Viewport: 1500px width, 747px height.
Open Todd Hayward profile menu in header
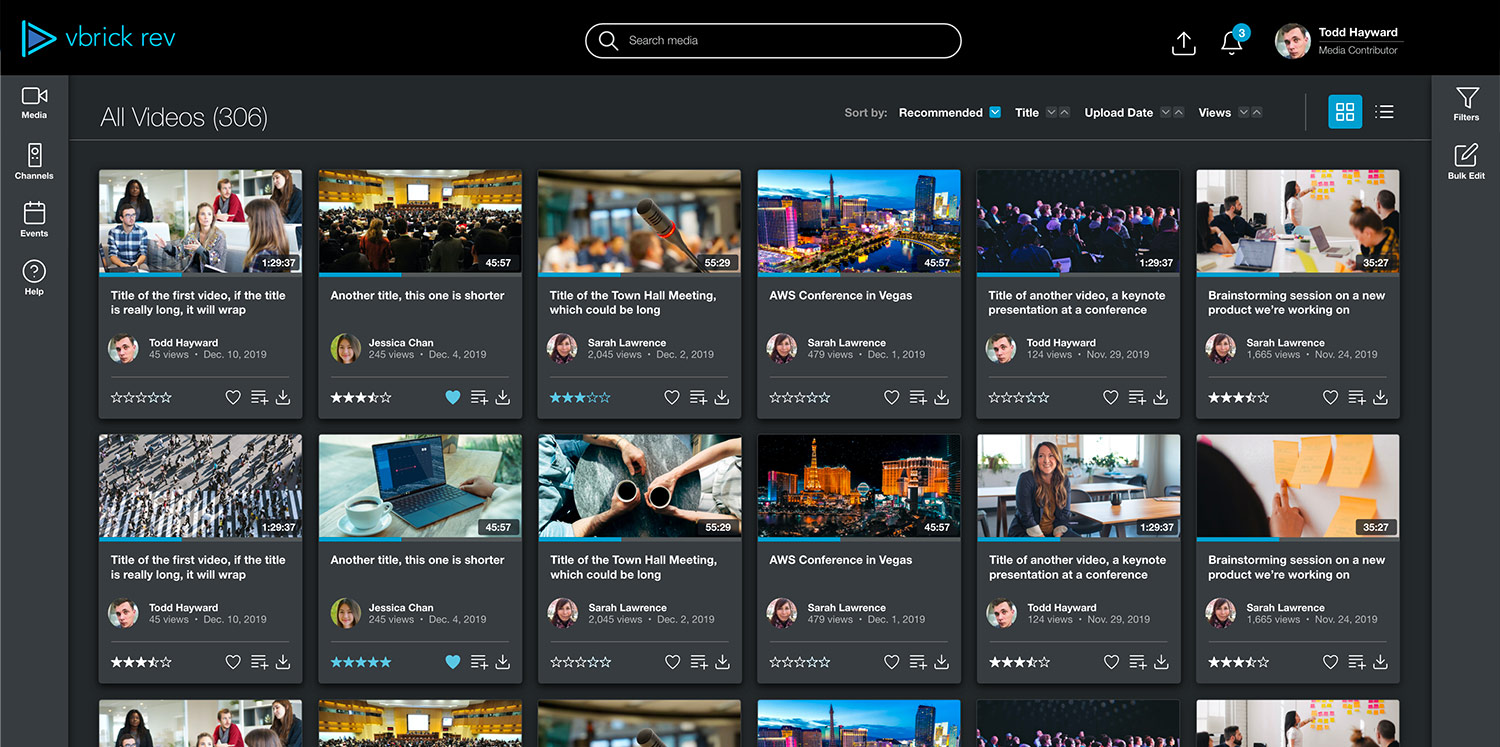(x=1337, y=41)
